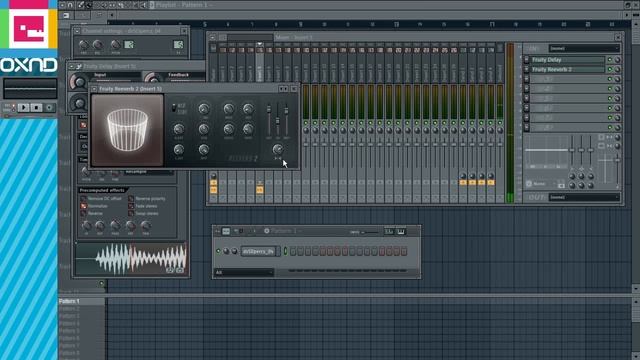Click preset arrows in Fruity Reeverb 2 title bar
This screenshot has width=640, height=360.
tap(283, 89)
